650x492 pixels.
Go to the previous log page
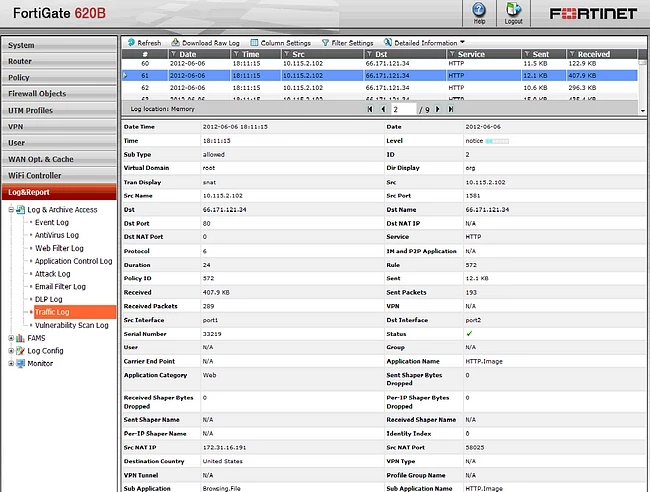(x=383, y=109)
